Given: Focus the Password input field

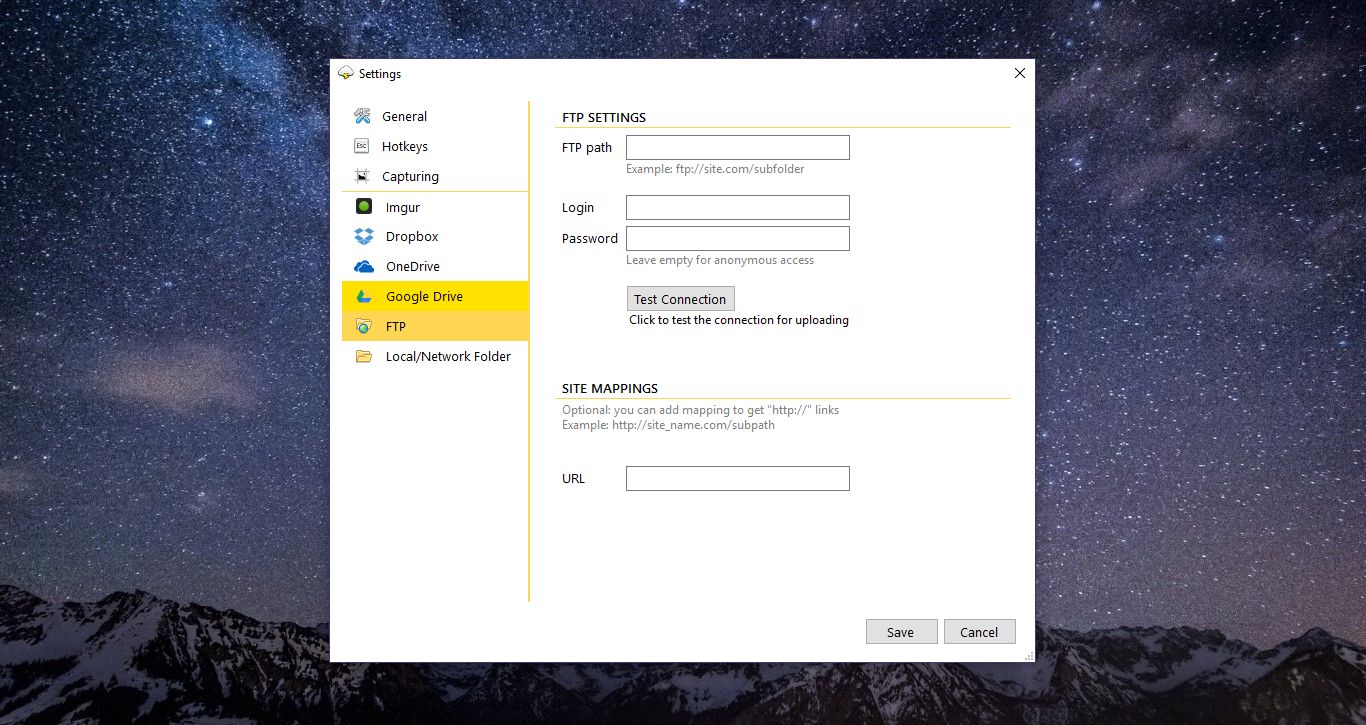Looking at the screenshot, I should (738, 238).
